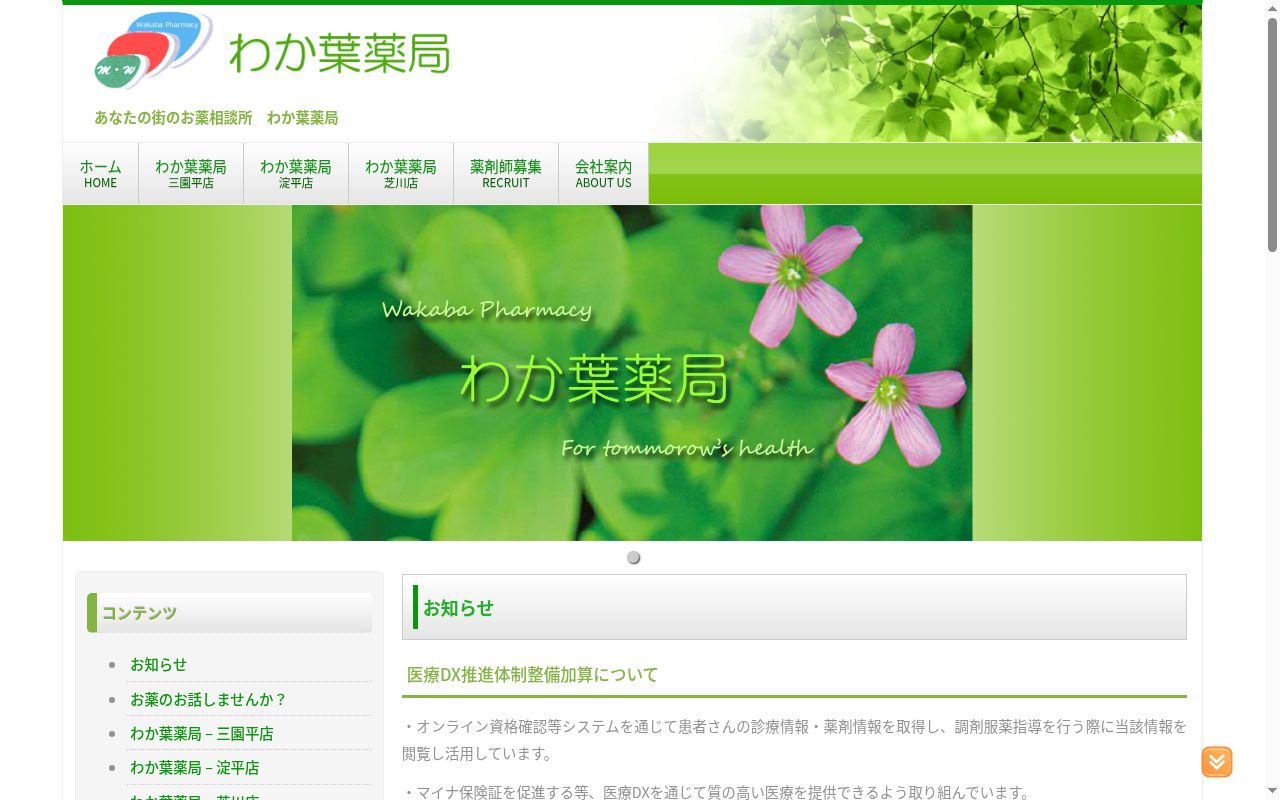Open わか葉薬局 淀平店 in the navigation bar
The image size is (1280, 800).
coord(296,174)
